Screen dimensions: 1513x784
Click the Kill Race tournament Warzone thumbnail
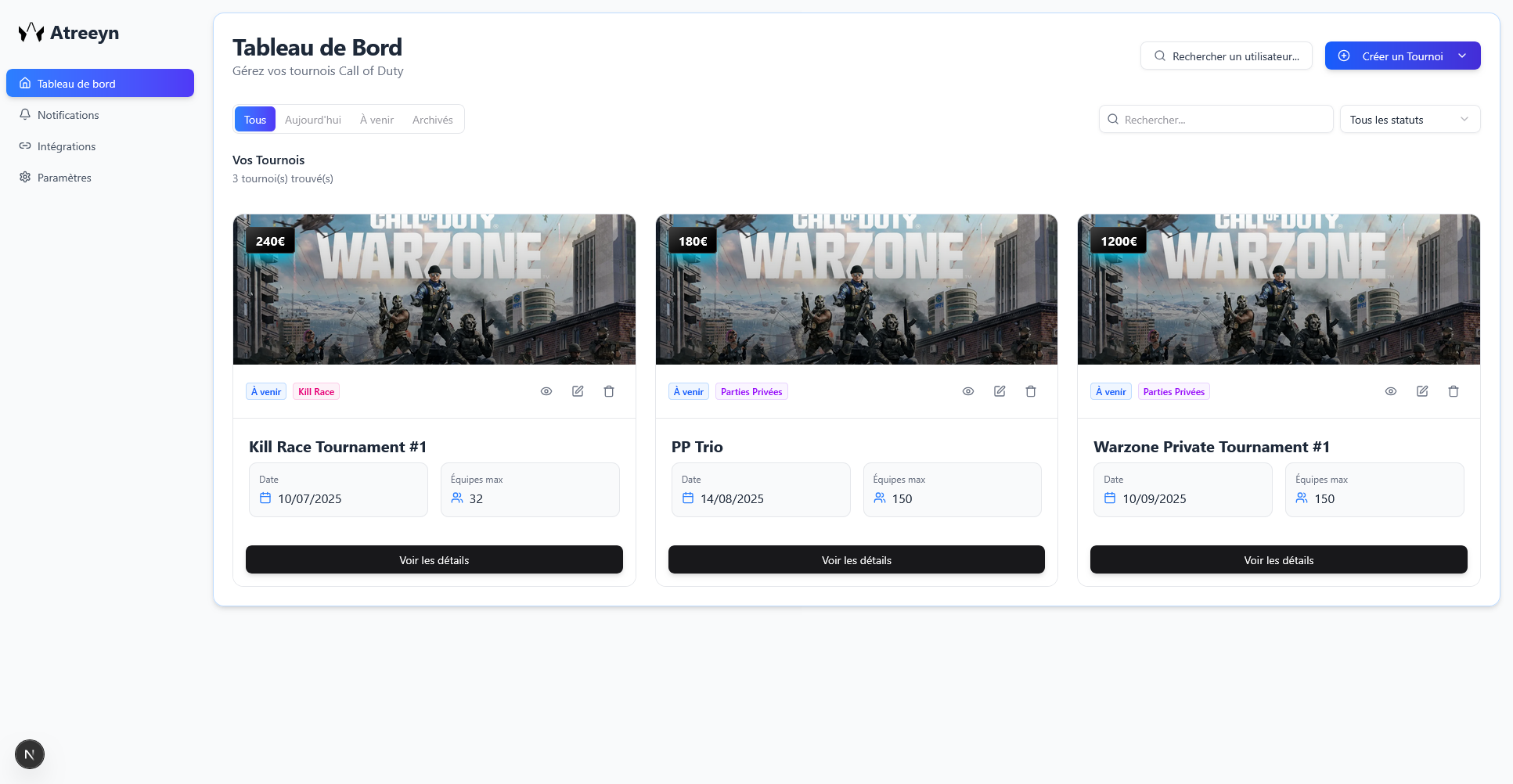[434, 290]
